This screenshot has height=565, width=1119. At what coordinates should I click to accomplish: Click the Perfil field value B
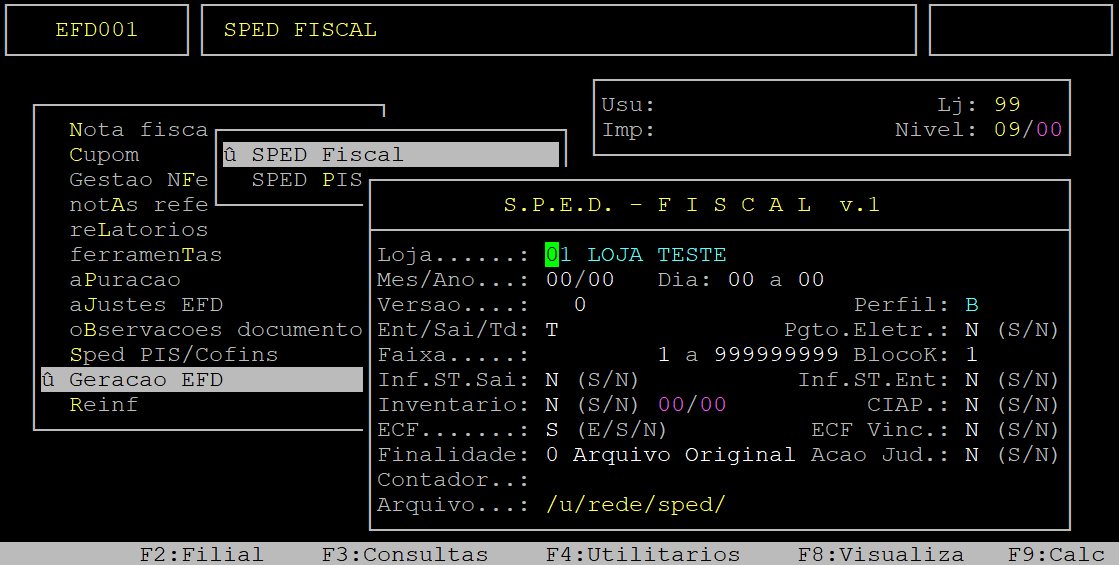pyautogui.click(x=971, y=305)
